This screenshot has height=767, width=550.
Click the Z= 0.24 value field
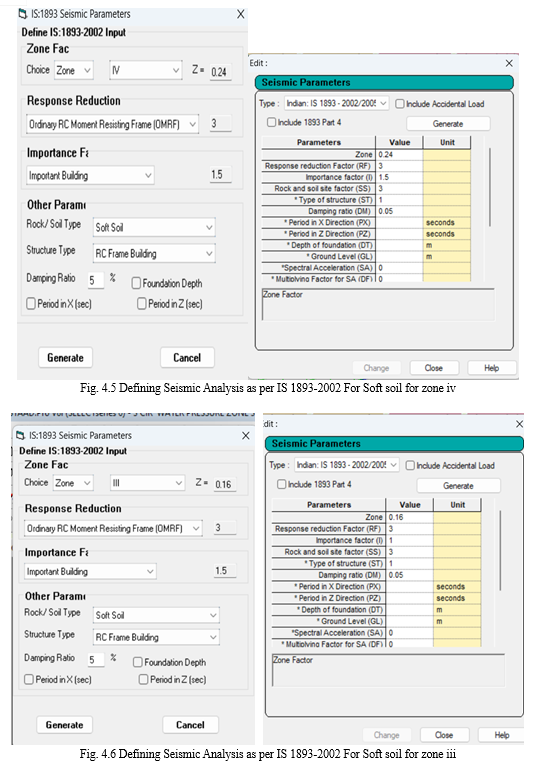click(220, 72)
